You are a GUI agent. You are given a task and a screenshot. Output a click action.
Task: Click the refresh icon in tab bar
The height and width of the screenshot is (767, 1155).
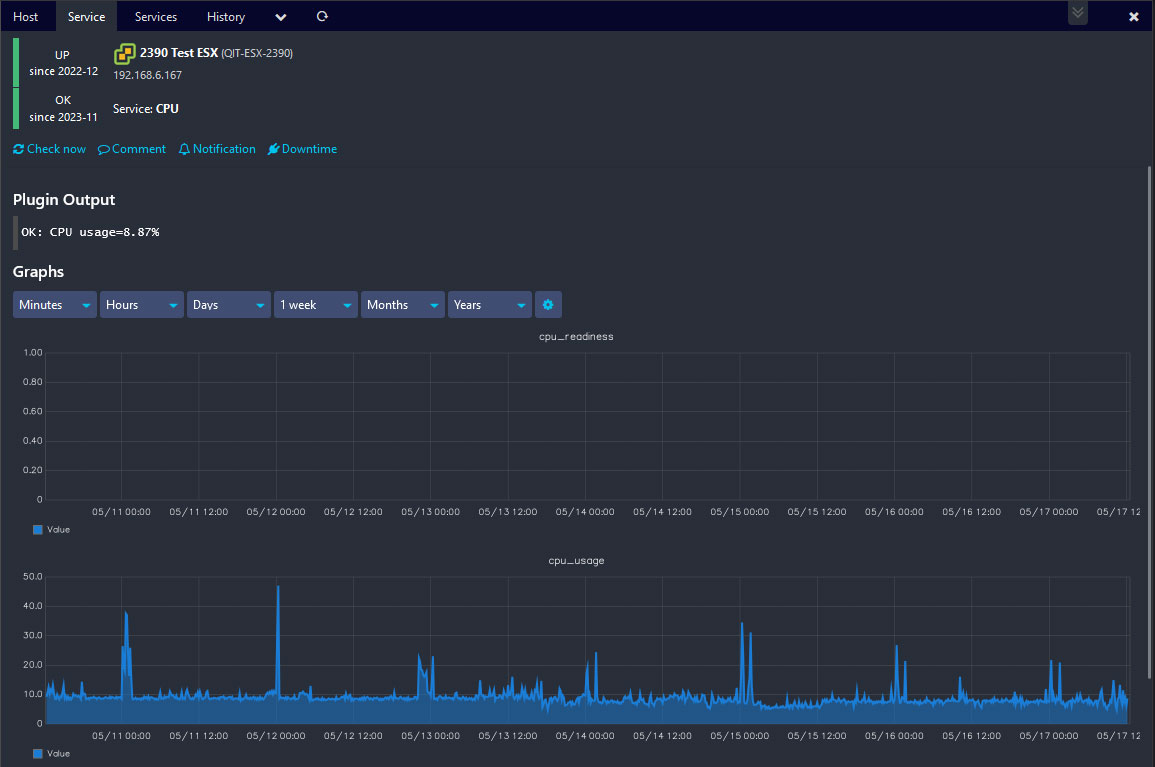321,17
